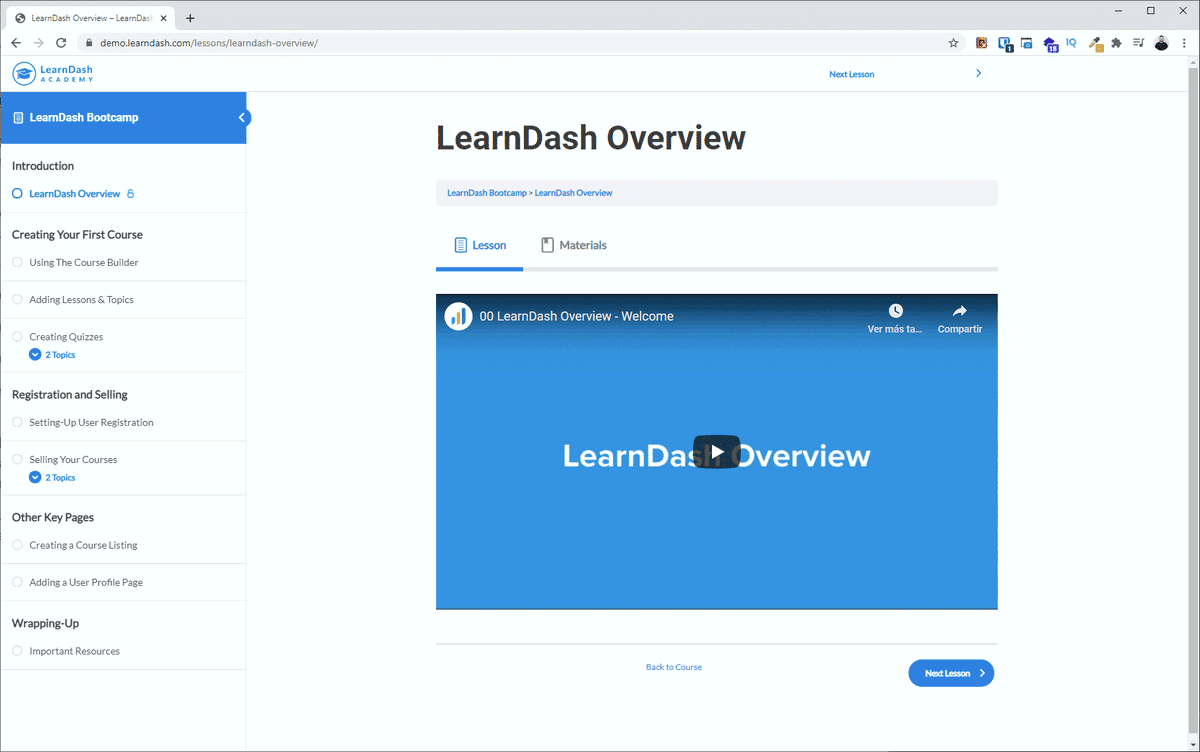
Task: Collapse the LearnDash Bootcamp sidebar with the chevron
Action: pyautogui.click(x=241, y=116)
